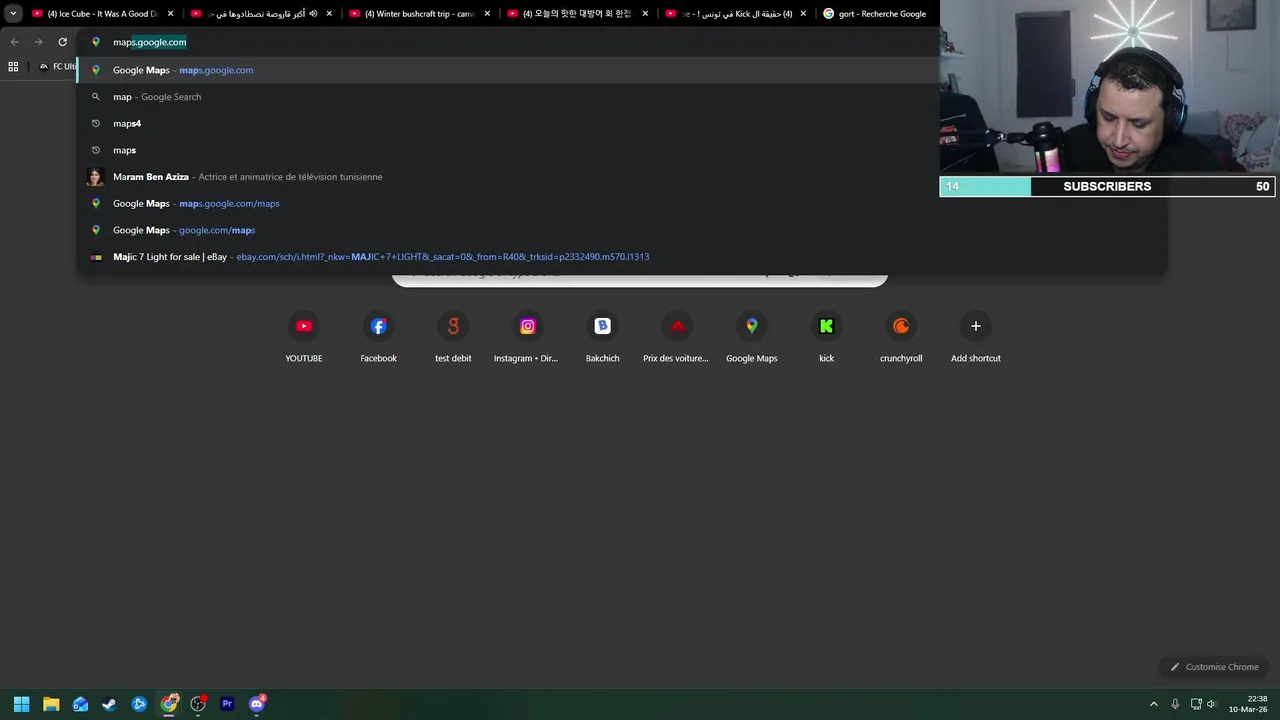Click the Chrome icon in taskbar

169,704
